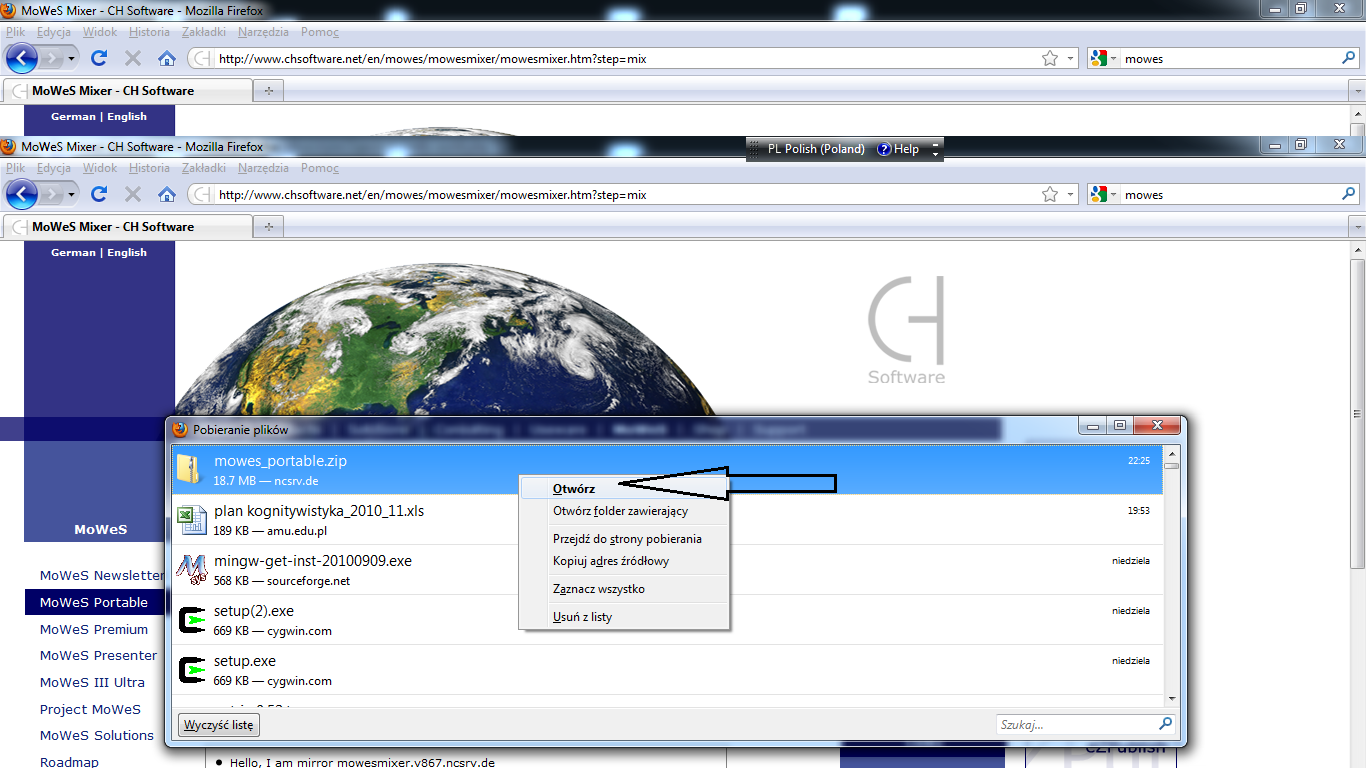The width and height of the screenshot is (1366, 768).
Task: Open Plik menu in background Firefox window
Action: [16, 32]
